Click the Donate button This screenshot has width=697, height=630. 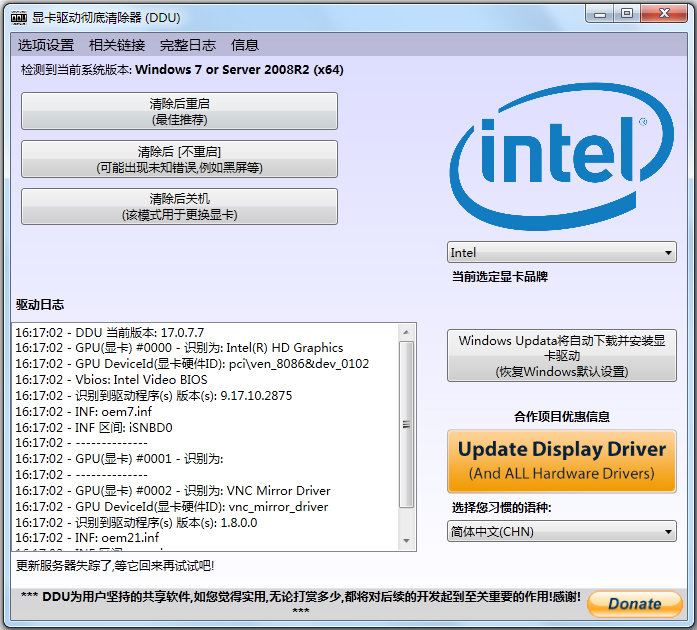click(635, 604)
